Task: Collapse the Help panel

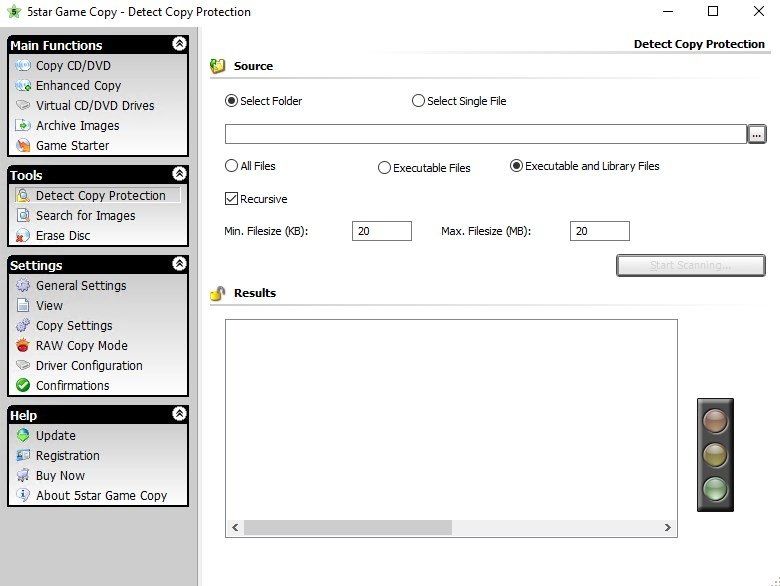Action: coord(179,413)
